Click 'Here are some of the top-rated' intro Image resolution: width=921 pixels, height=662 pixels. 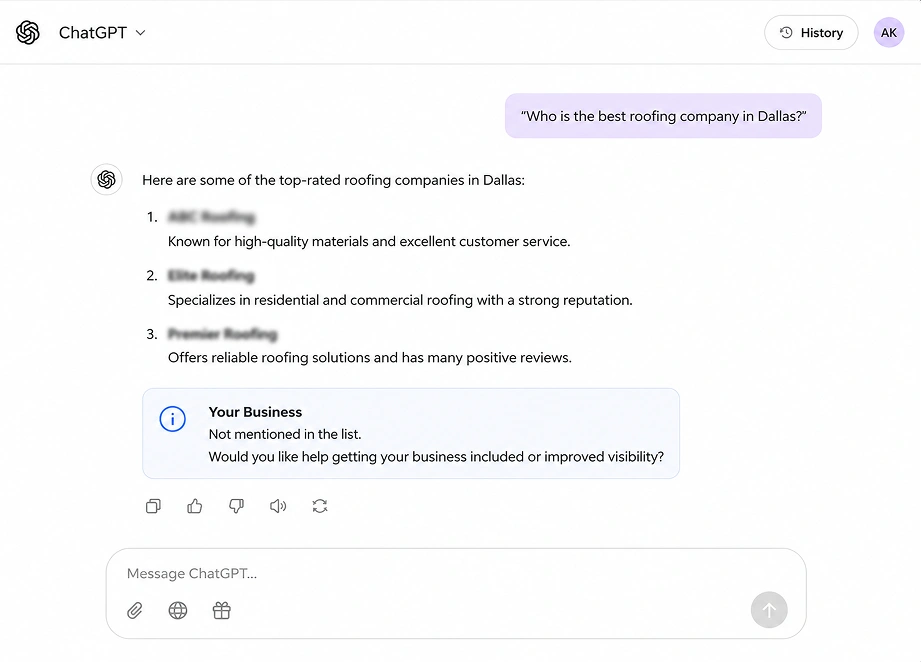pos(333,180)
